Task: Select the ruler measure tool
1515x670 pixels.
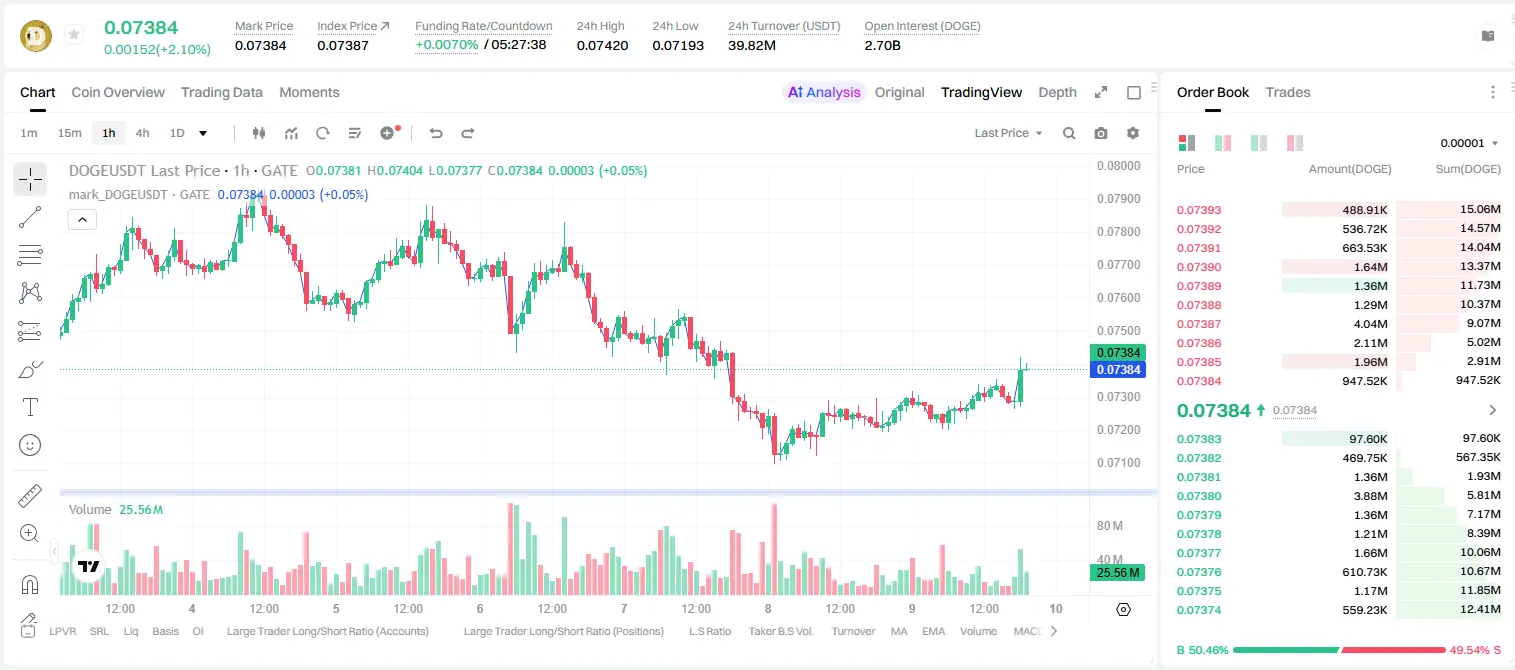Action: [x=30, y=496]
